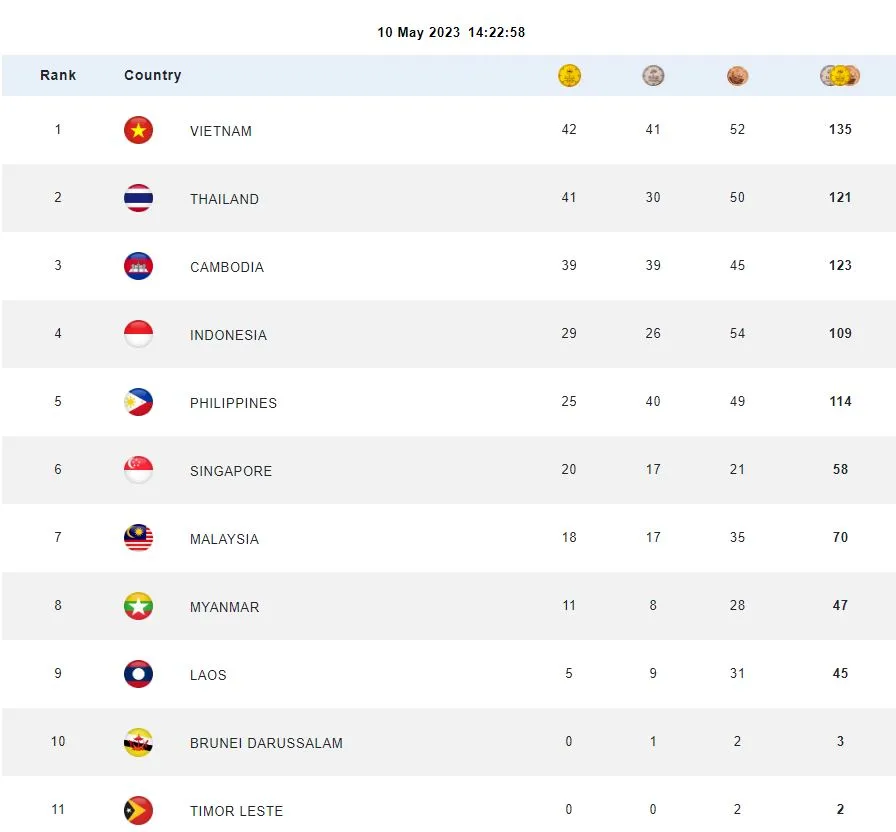Screen dimensions: 896x832
Task: Click the gold medal column icon
Action: point(569,75)
